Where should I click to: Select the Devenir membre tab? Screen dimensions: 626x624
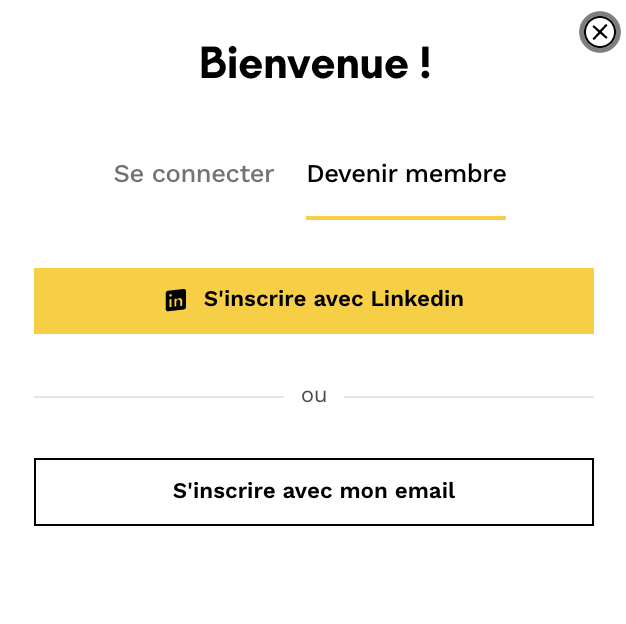tap(406, 174)
